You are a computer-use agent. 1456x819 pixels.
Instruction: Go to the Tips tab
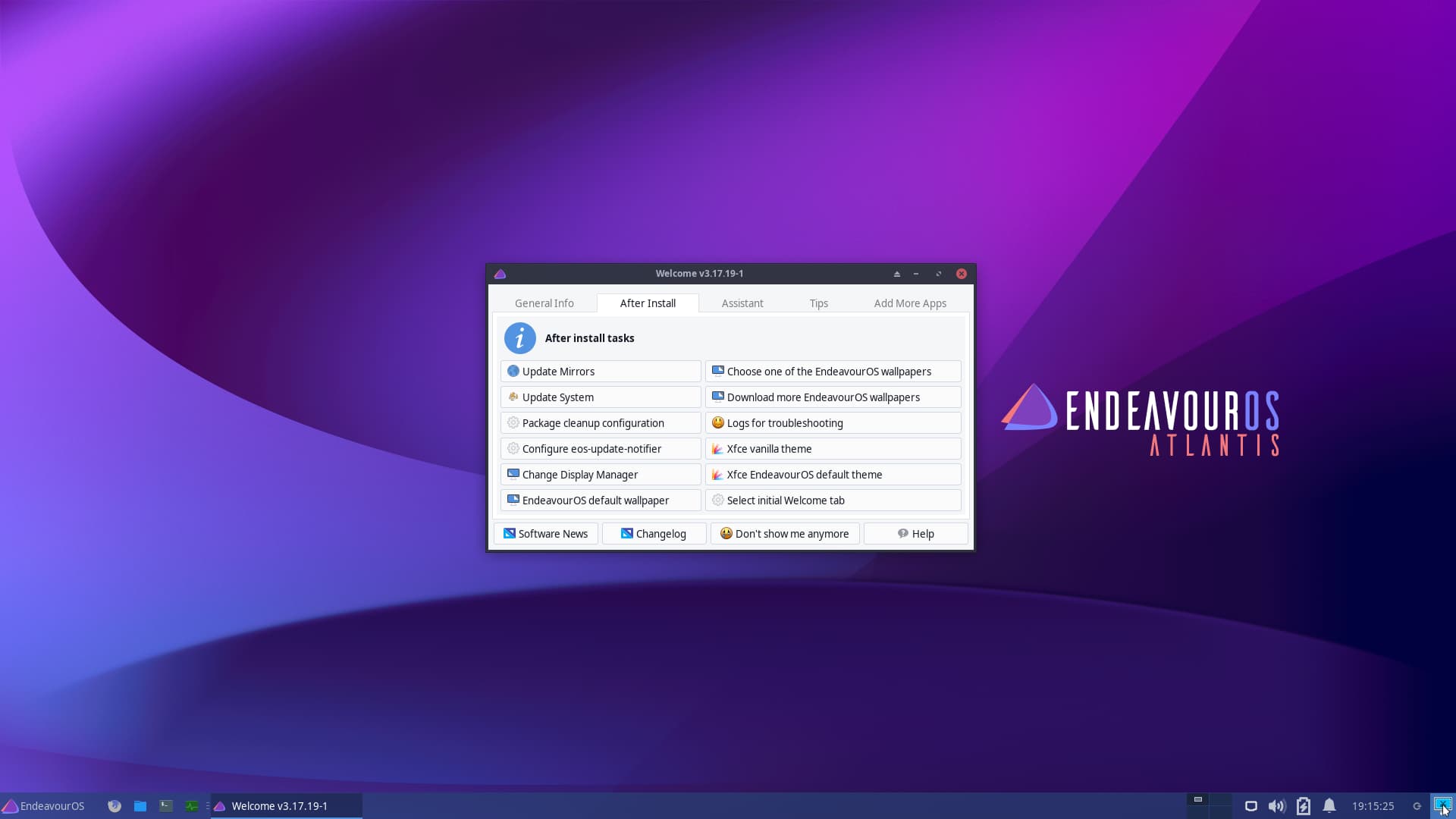coord(818,303)
